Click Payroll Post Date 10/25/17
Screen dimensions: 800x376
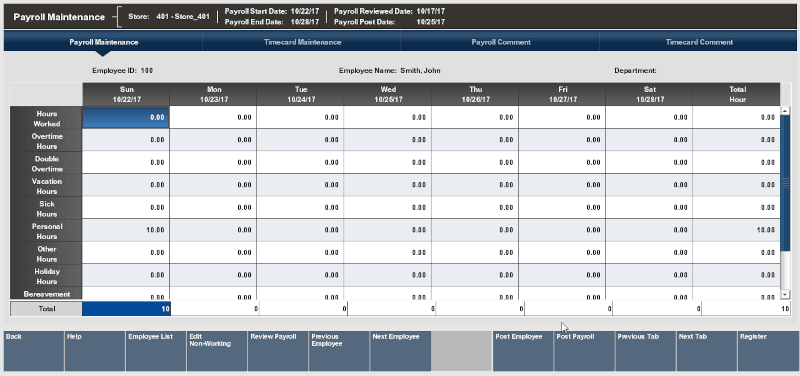tap(389, 22)
